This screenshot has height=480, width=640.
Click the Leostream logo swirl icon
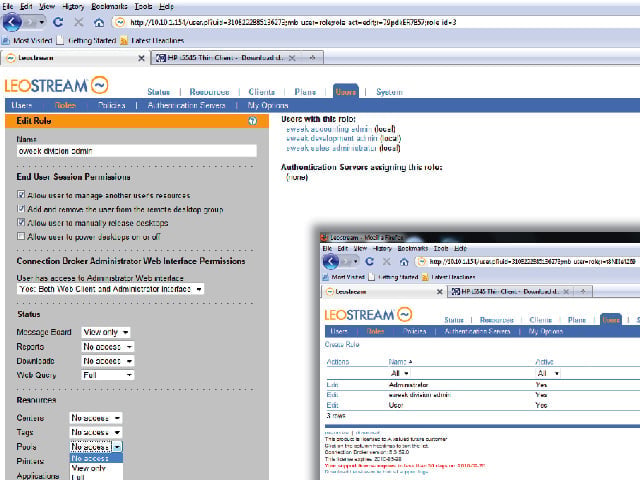[x=100, y=85]
